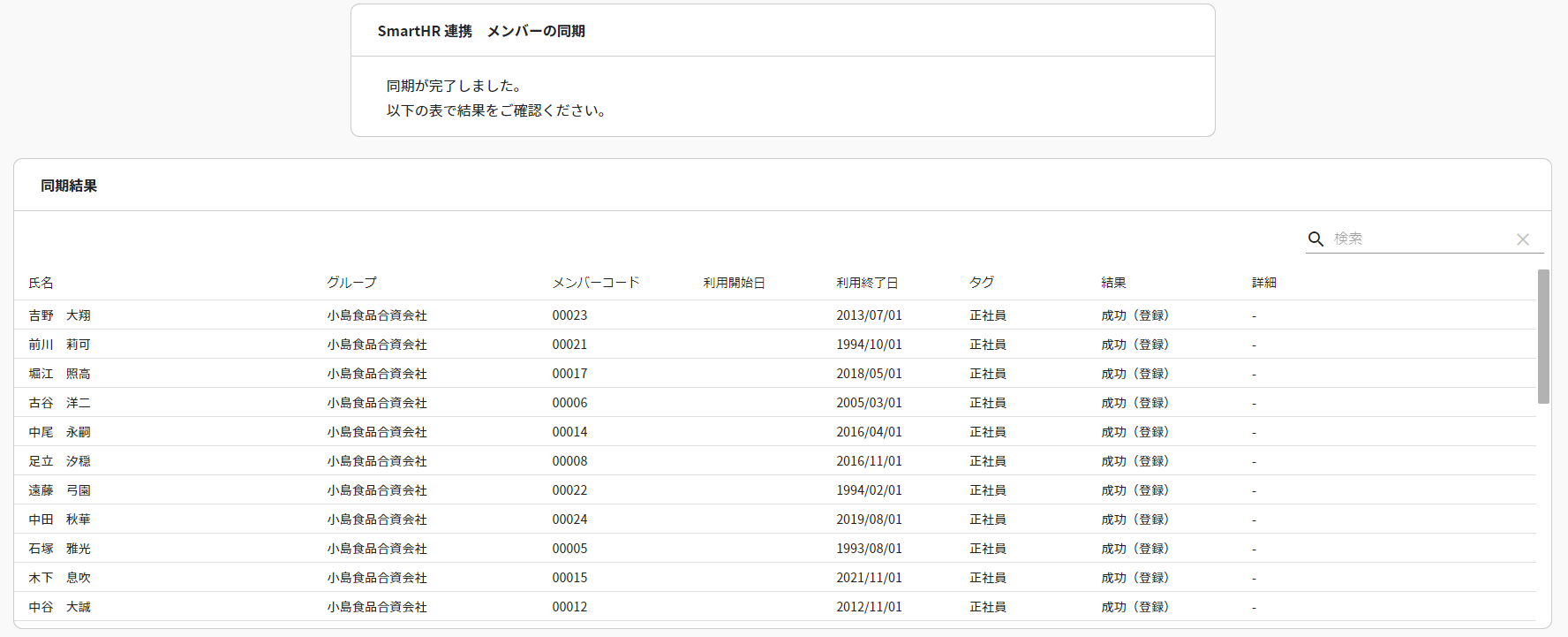Click 小島食品合資会社 in 吉野 大翔 row
Viewport: 1568px width, 637px height.
(x=377, y=315)
